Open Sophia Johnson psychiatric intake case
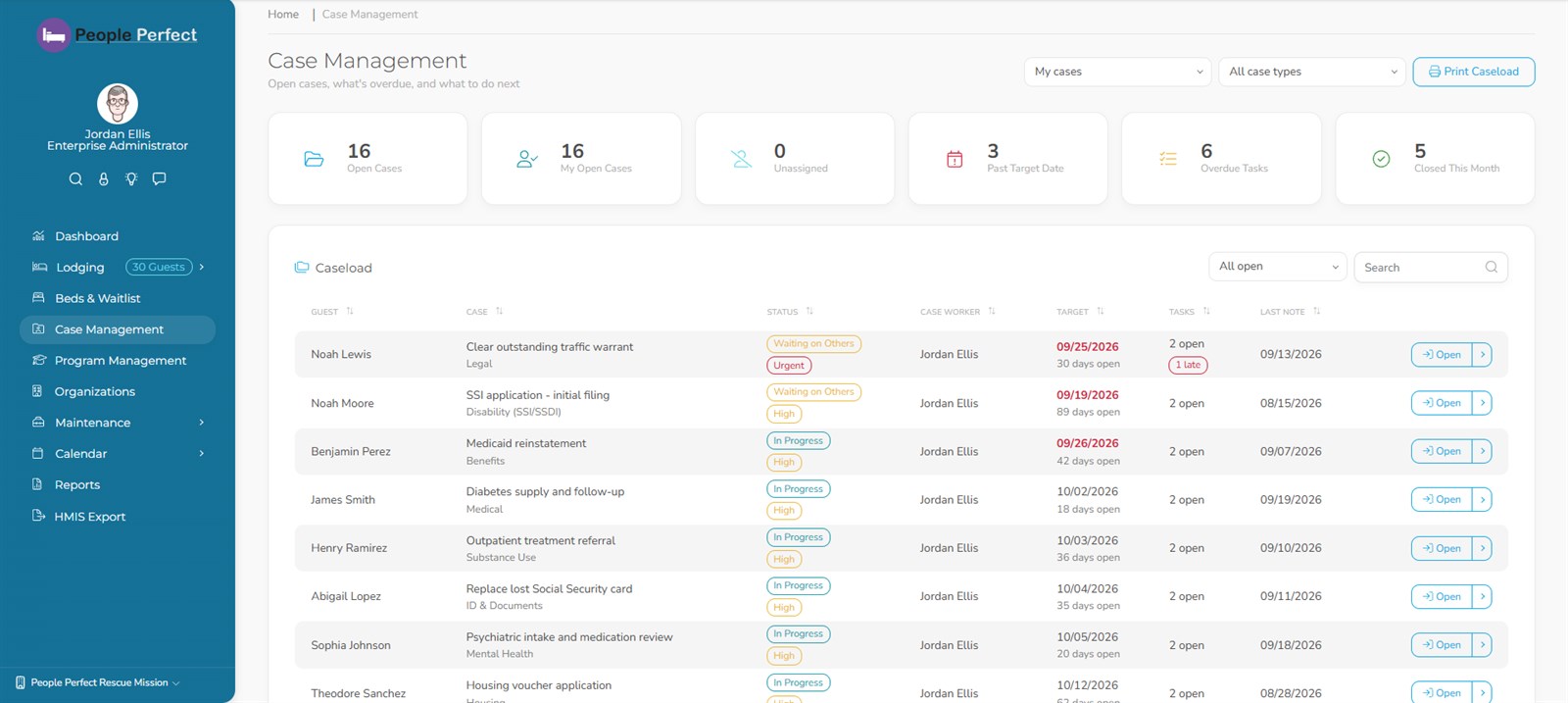Image resolution: width=1568 pixels, height=703 pixels. 1442,645
